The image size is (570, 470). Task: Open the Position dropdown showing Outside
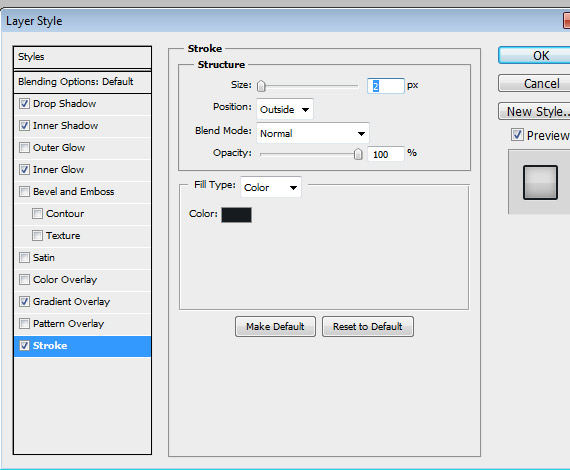tap(285, 109)
